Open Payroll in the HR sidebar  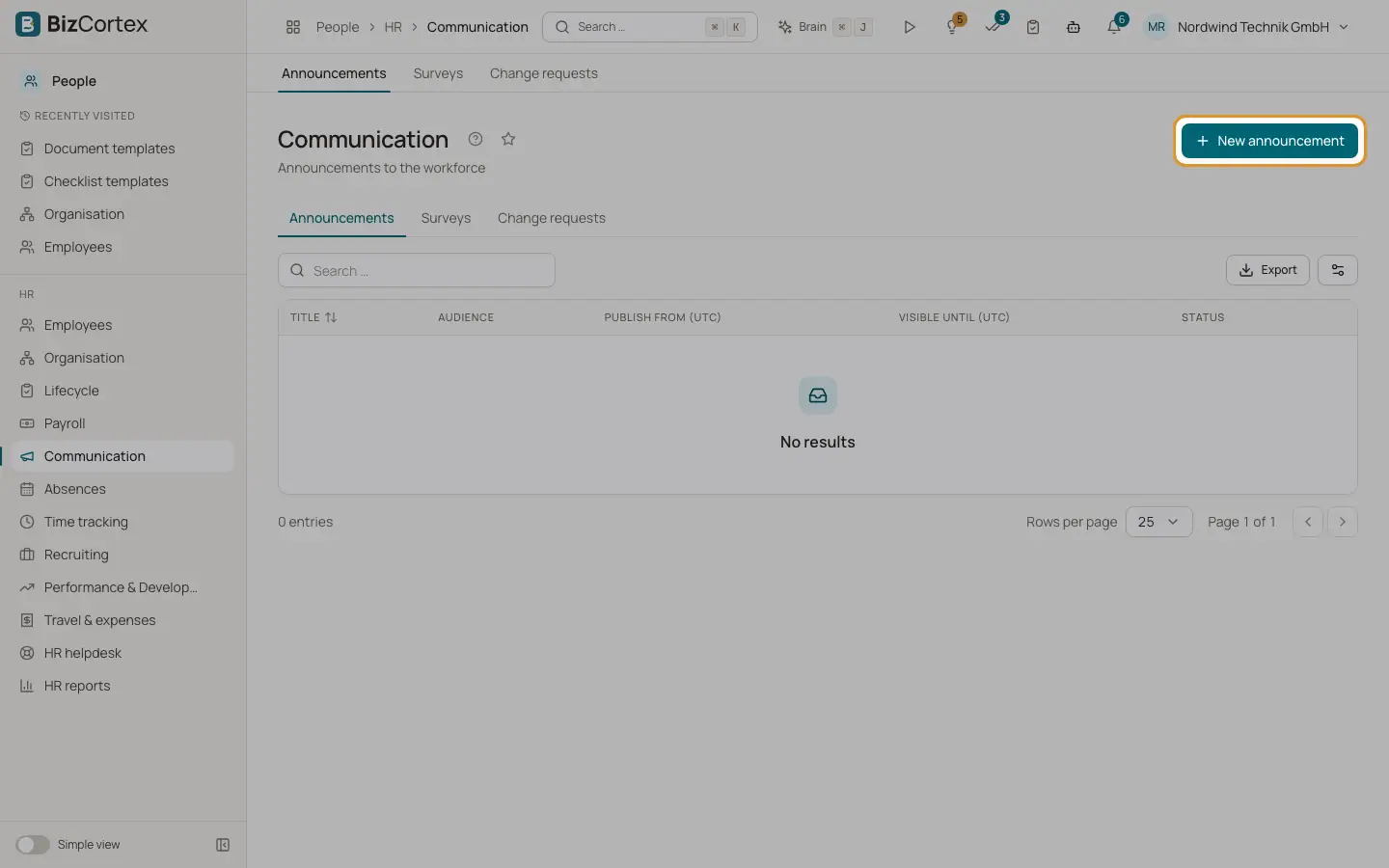pos(65,423)
